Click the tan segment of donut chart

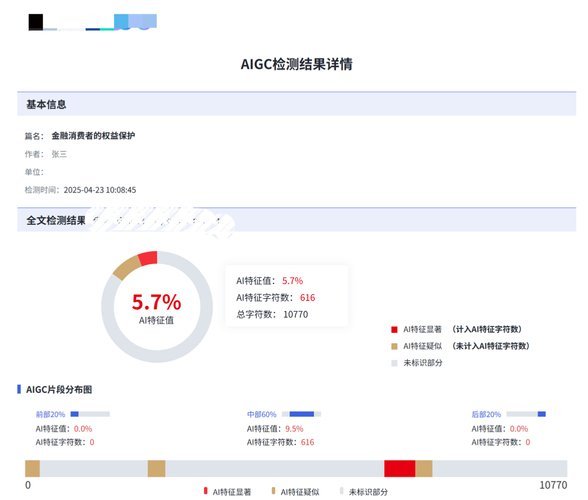coord(127,268)
